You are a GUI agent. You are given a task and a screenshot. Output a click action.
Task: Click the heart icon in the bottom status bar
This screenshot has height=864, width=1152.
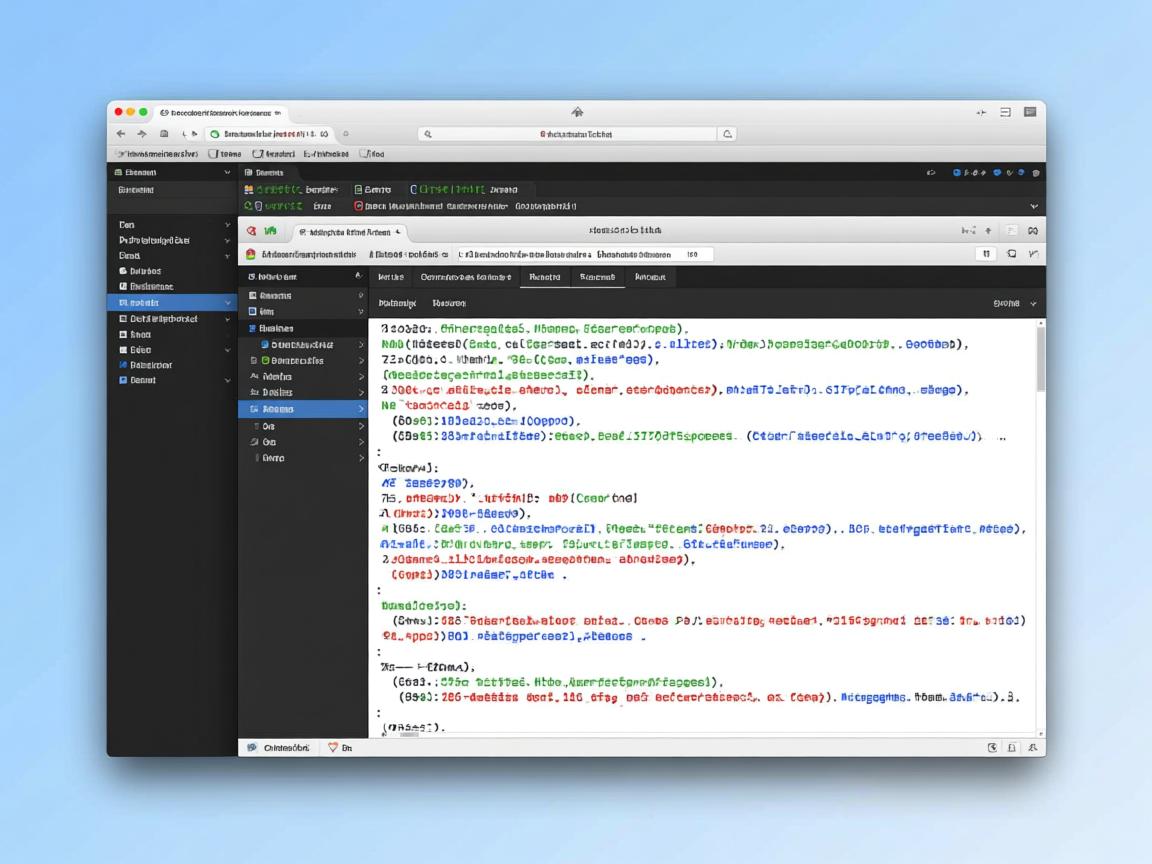333,747
